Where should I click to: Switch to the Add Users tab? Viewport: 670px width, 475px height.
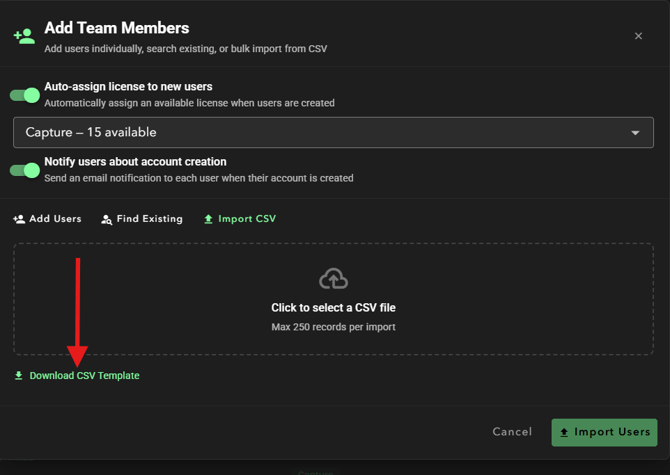(x=47, y=219)
